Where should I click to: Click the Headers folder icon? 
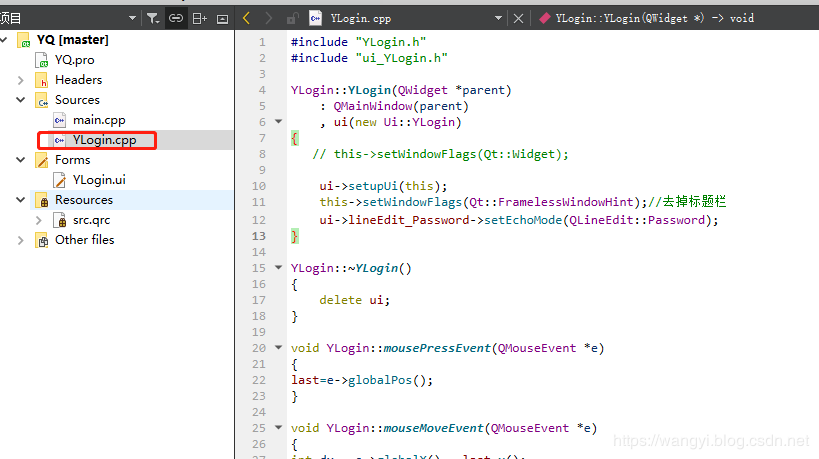click(42, 80)
